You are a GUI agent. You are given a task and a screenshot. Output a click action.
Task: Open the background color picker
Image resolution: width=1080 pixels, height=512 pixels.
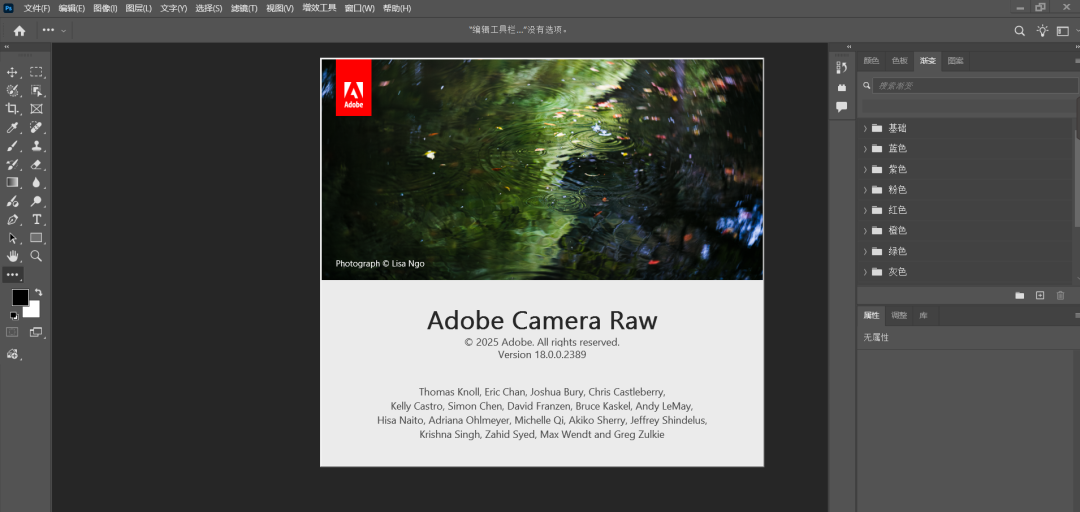34,311
